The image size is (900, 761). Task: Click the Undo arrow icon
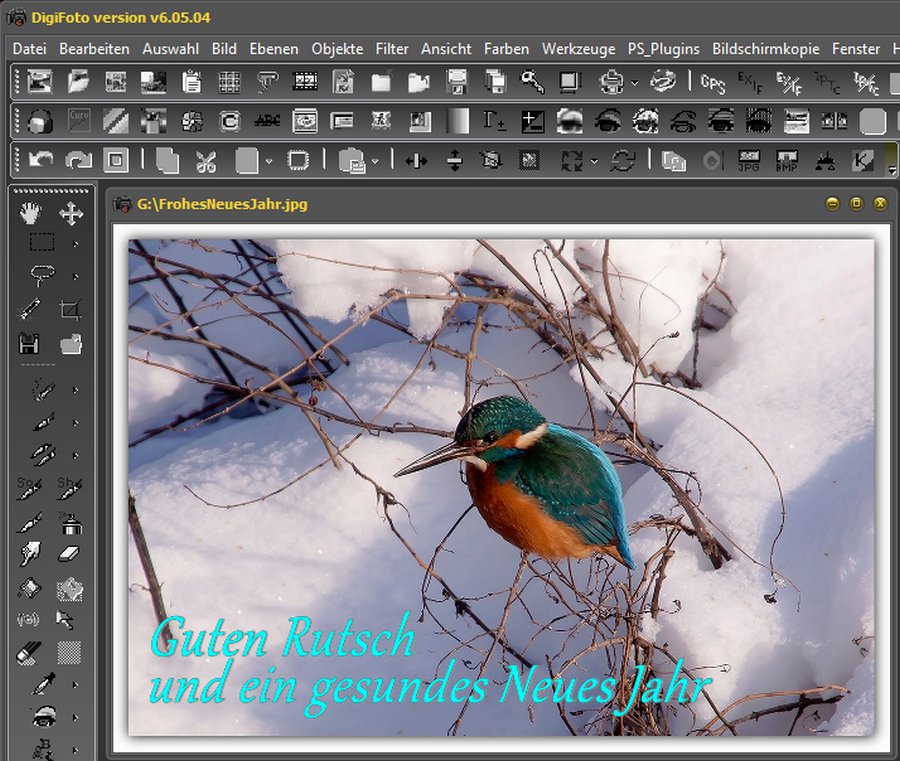[x=40, y=160]
